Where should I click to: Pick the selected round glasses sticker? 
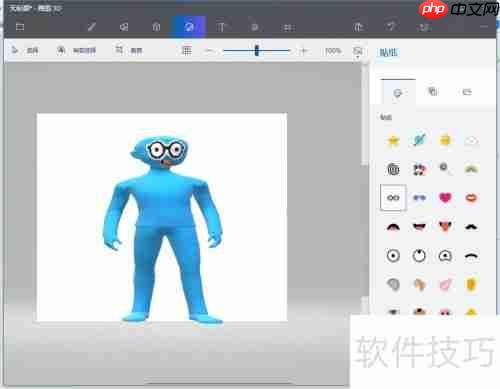click(x=393, y=198)
